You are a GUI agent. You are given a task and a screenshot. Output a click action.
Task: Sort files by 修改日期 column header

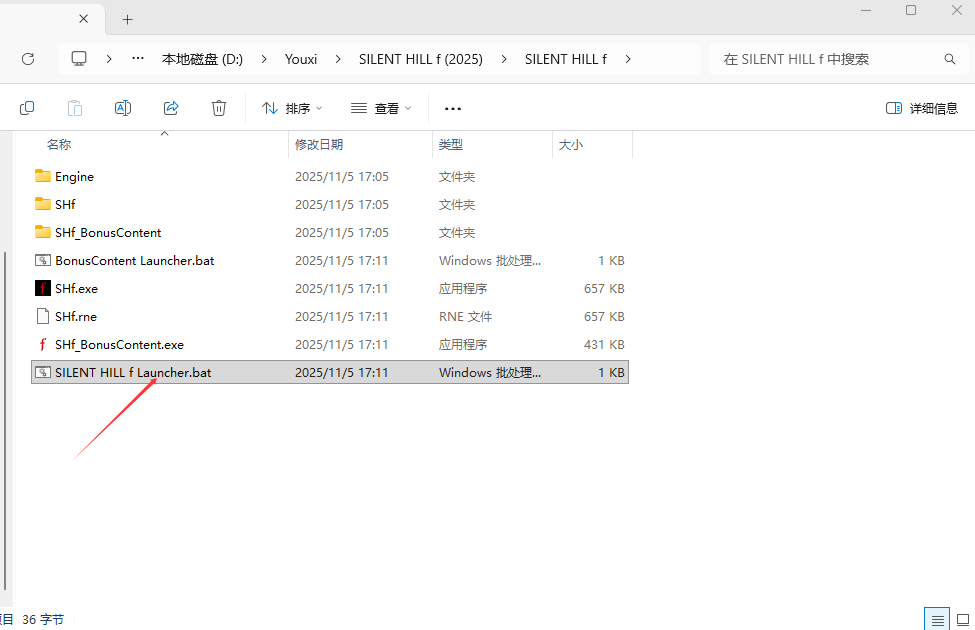click(319, 144)
